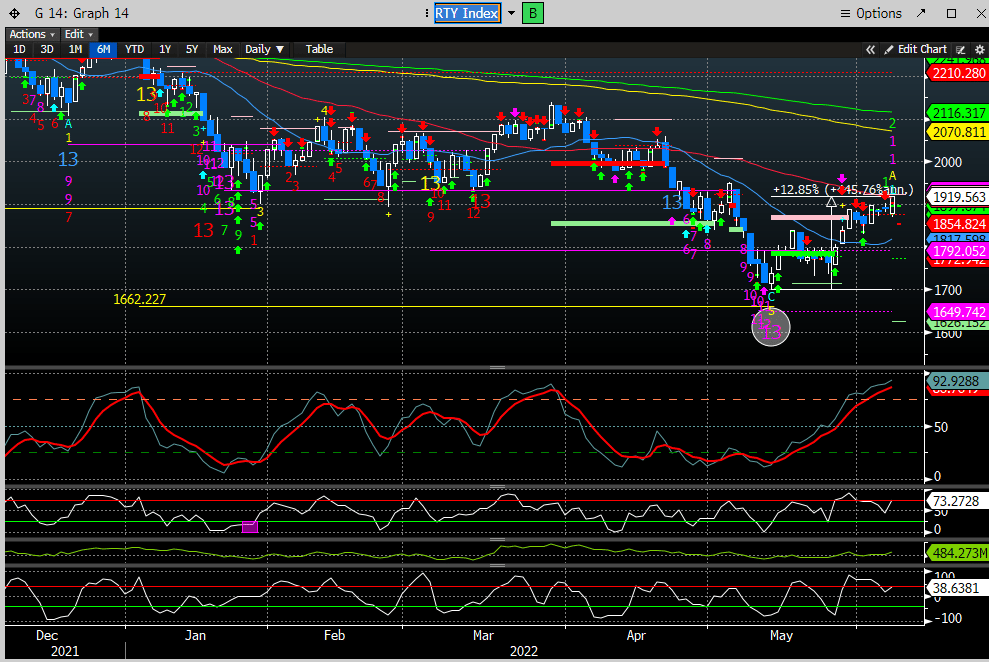
Task: Click the RTY Index ticker input field
Action: click(466, 13)
